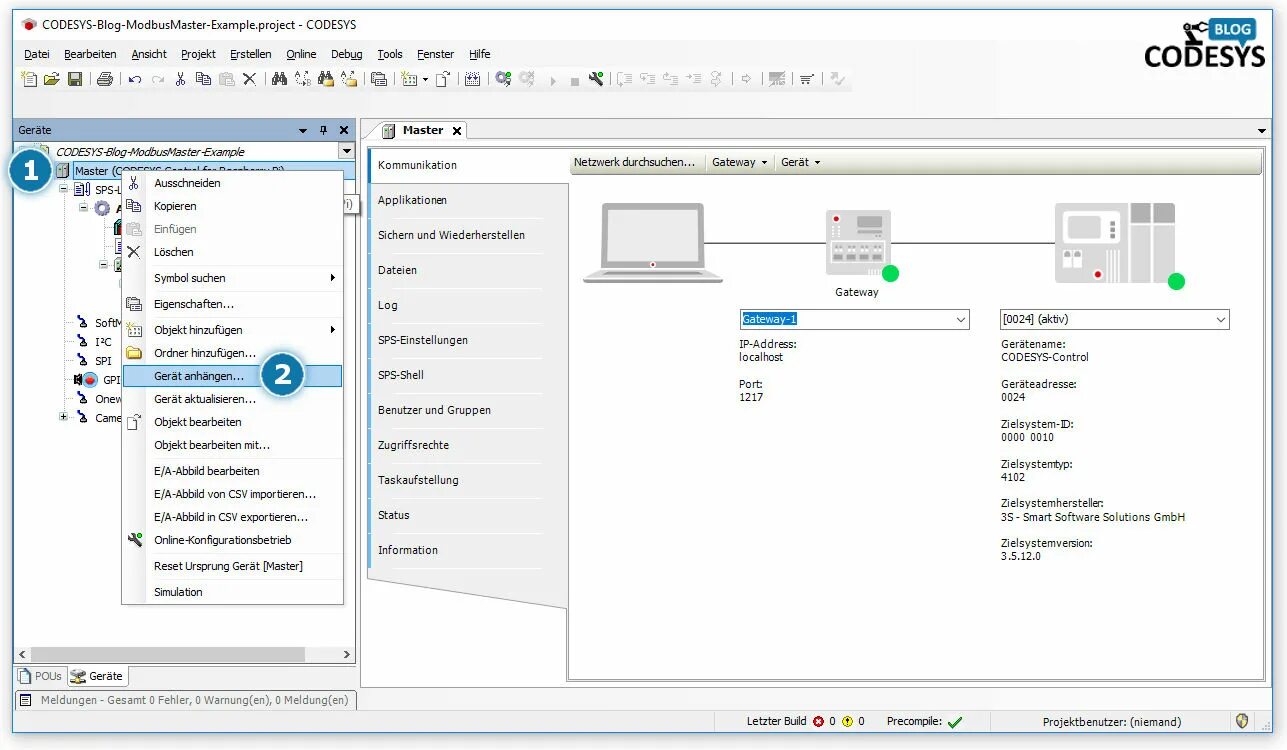
Task: Open the Gerät toolbar dropdown
Action: 800,162
